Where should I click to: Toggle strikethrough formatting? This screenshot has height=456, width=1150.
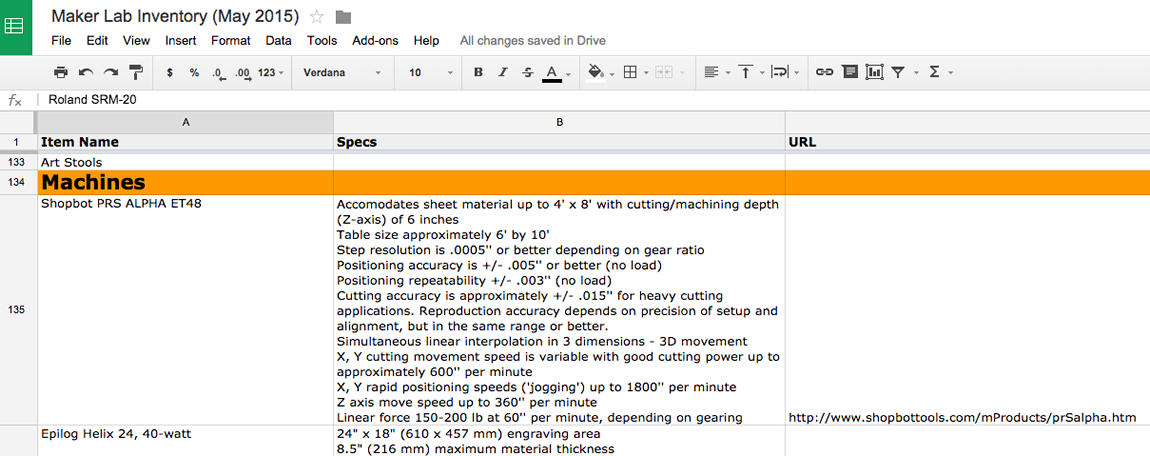[527, 72]
